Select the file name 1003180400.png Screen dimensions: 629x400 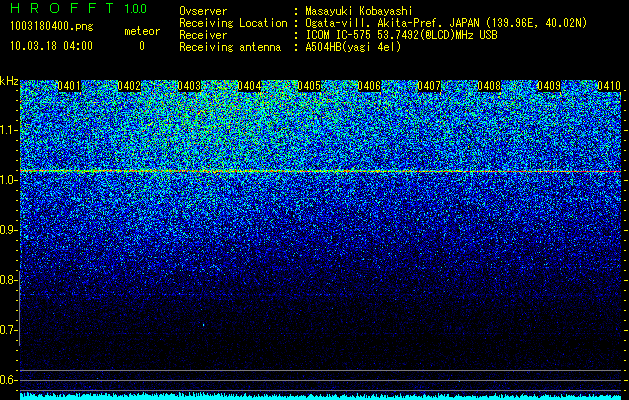tap(52, 27)
